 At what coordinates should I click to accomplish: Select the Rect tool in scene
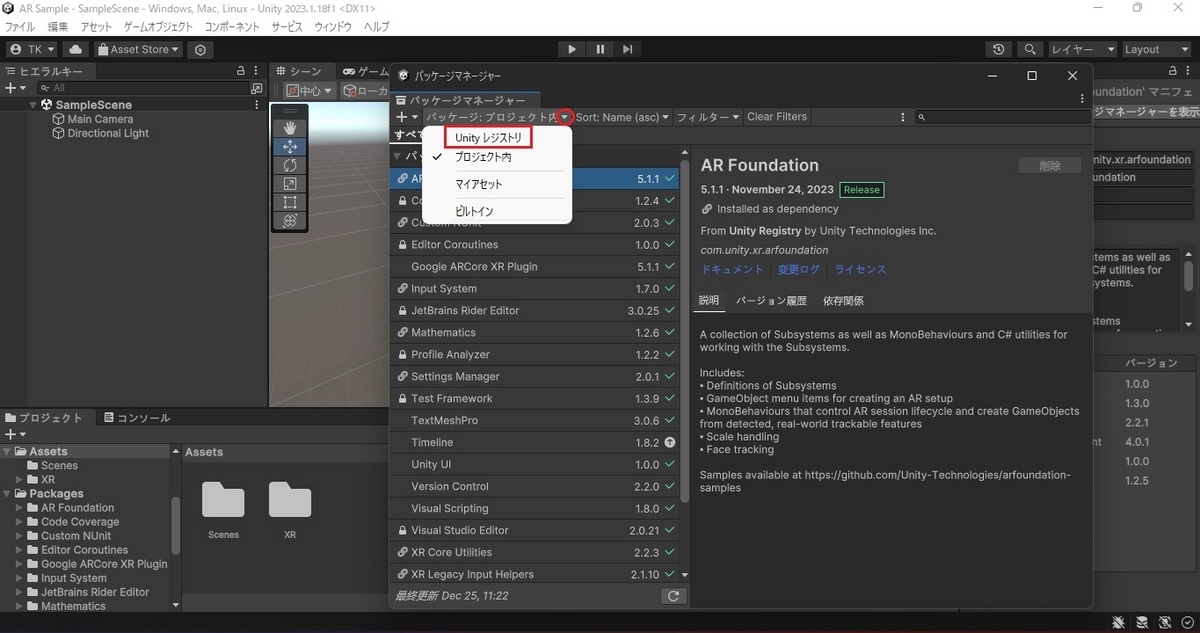click(x=290, y=202)
